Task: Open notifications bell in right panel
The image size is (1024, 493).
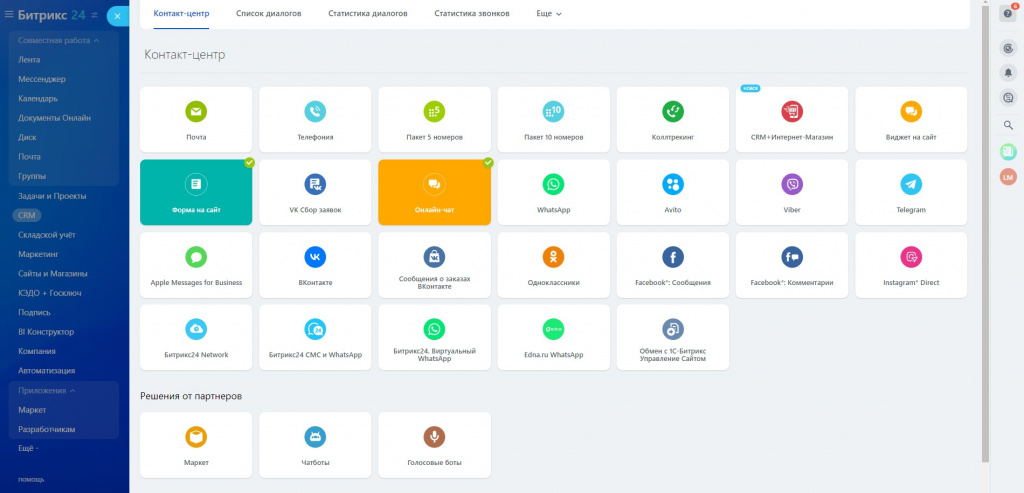Action: coord(1008,72)
